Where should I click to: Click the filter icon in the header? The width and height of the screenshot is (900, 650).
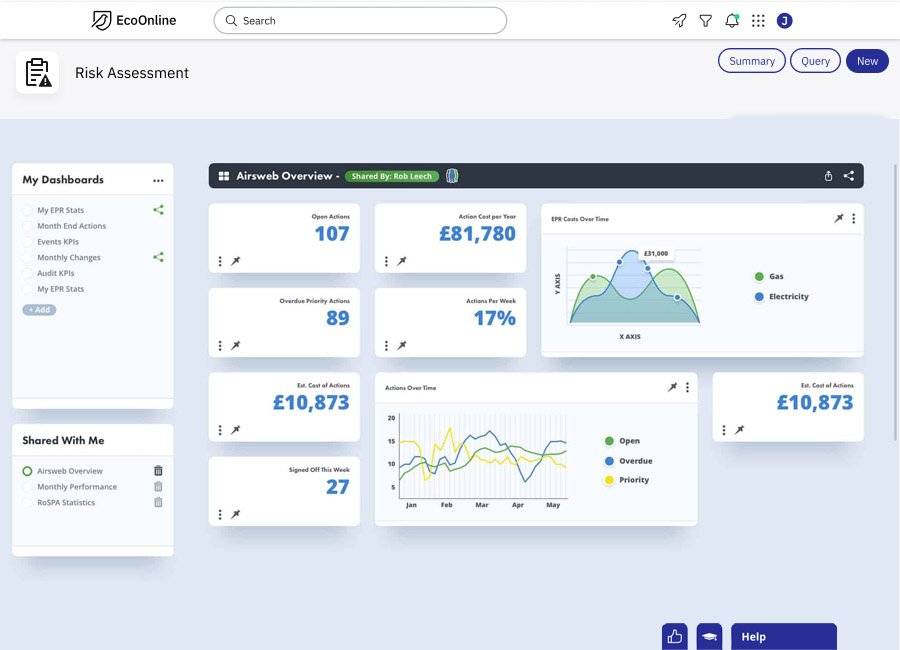(x=706, y=19)
